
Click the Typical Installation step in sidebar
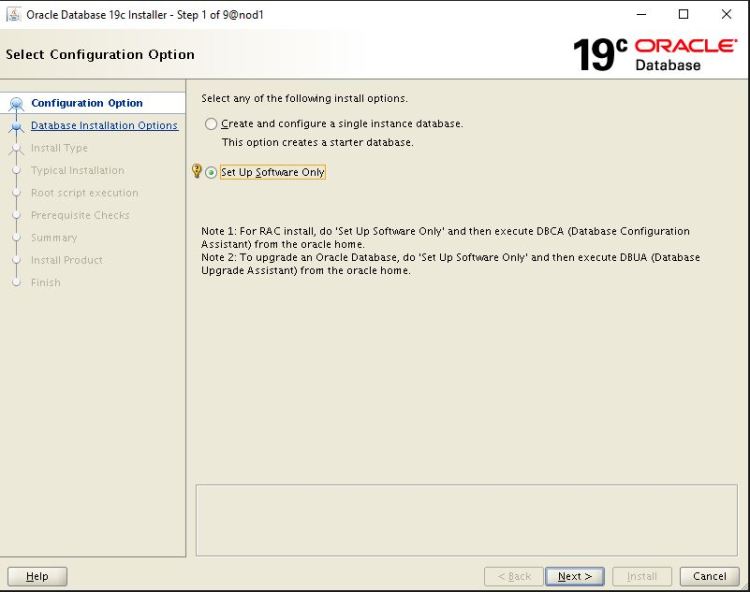(77, 171)
